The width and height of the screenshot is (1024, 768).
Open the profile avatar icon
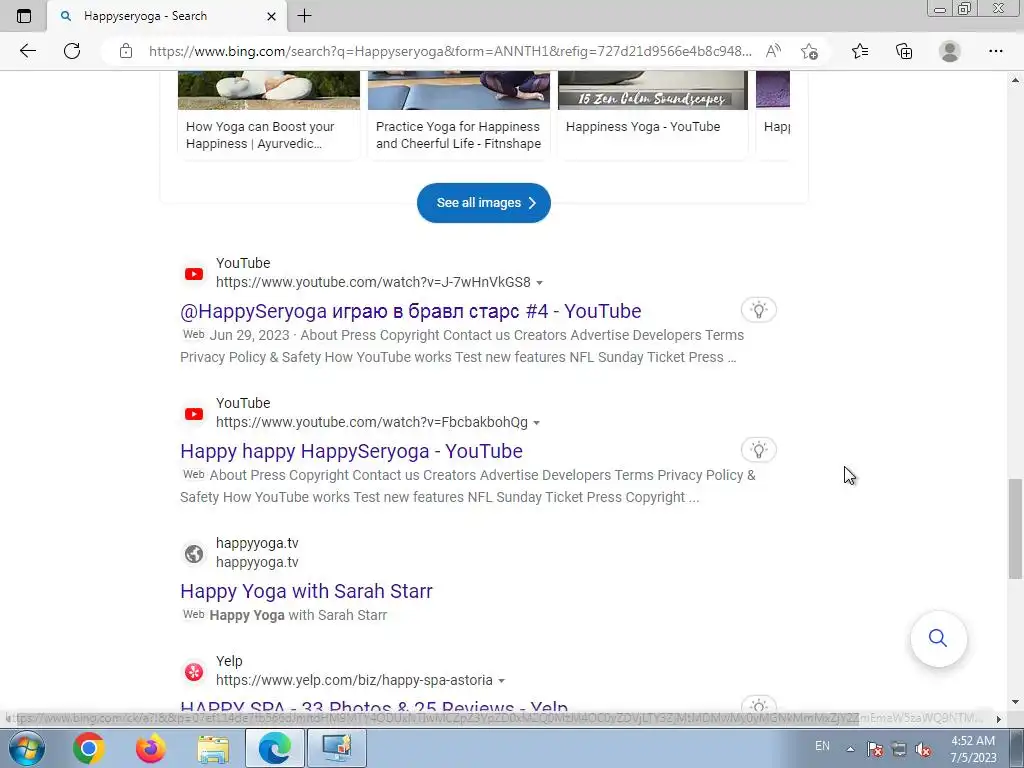(x=949, y=51)
